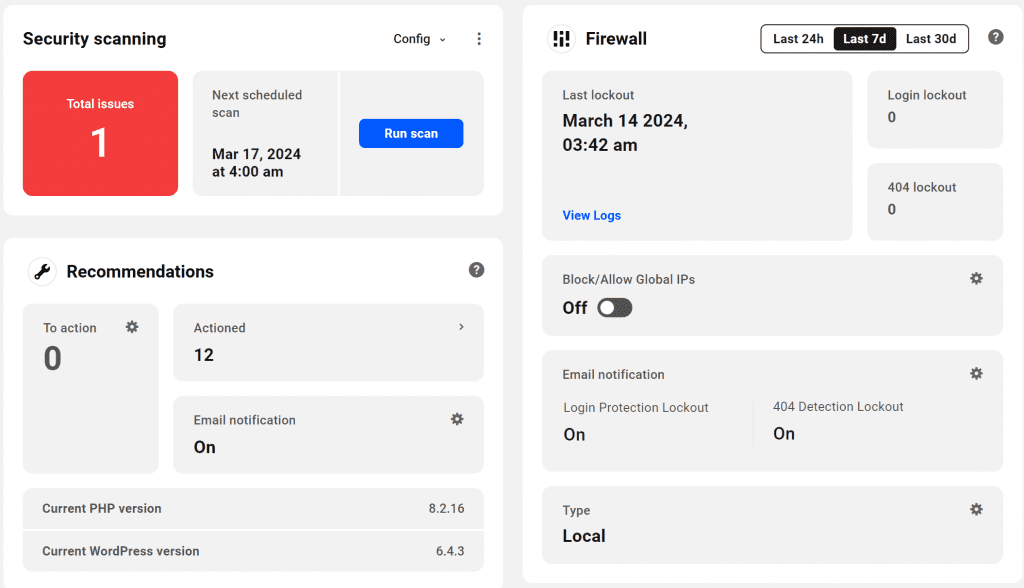
Task: Switch to Last 7d tab
Action: [865, 39]
